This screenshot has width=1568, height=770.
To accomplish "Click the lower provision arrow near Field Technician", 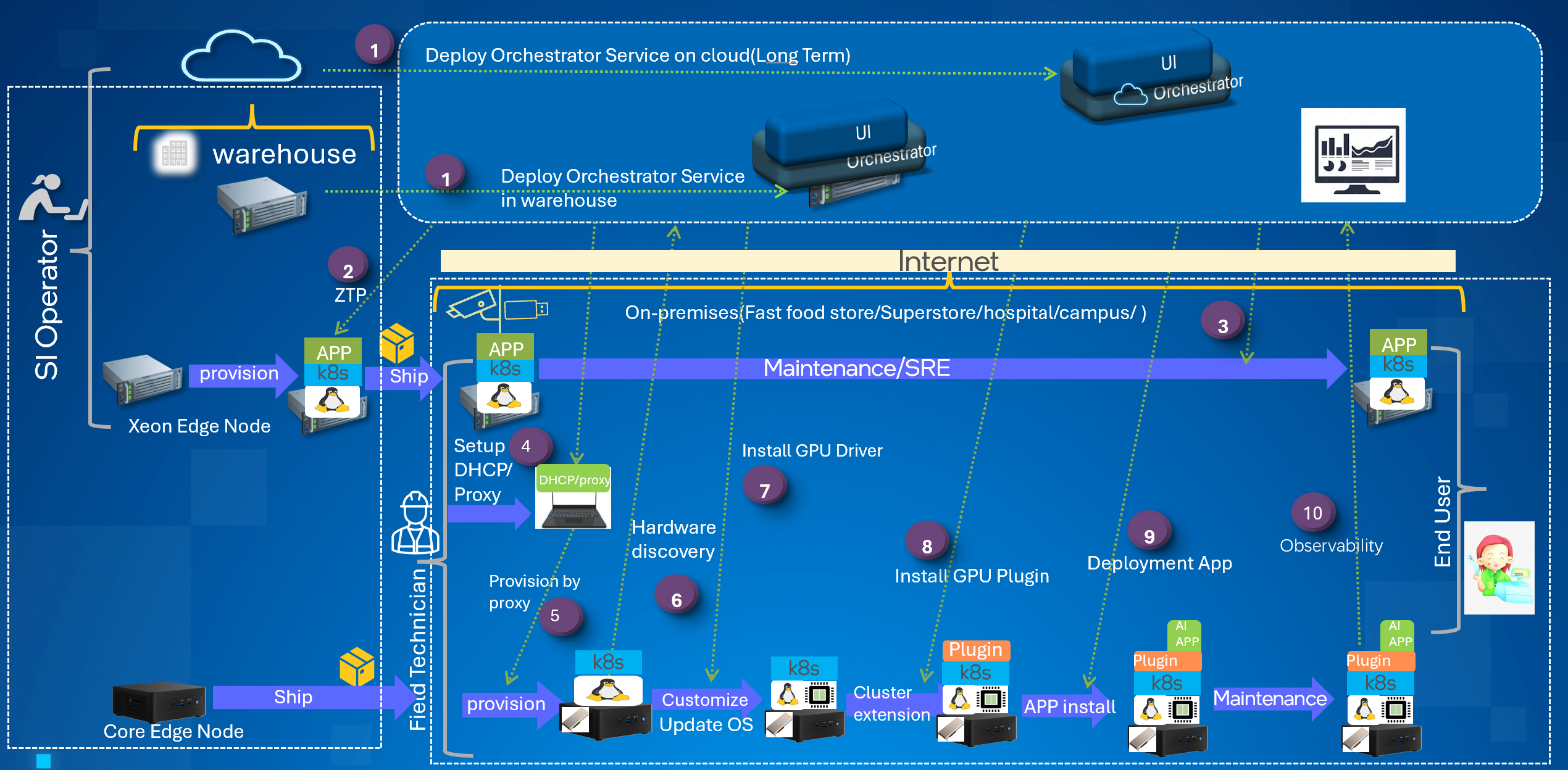I will coord(512,705).
